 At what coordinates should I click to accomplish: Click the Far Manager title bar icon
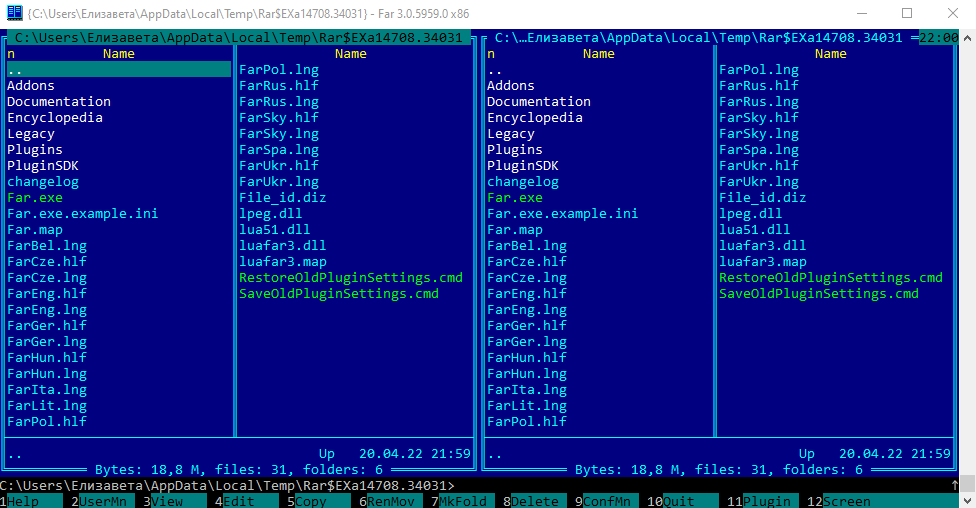14,14
